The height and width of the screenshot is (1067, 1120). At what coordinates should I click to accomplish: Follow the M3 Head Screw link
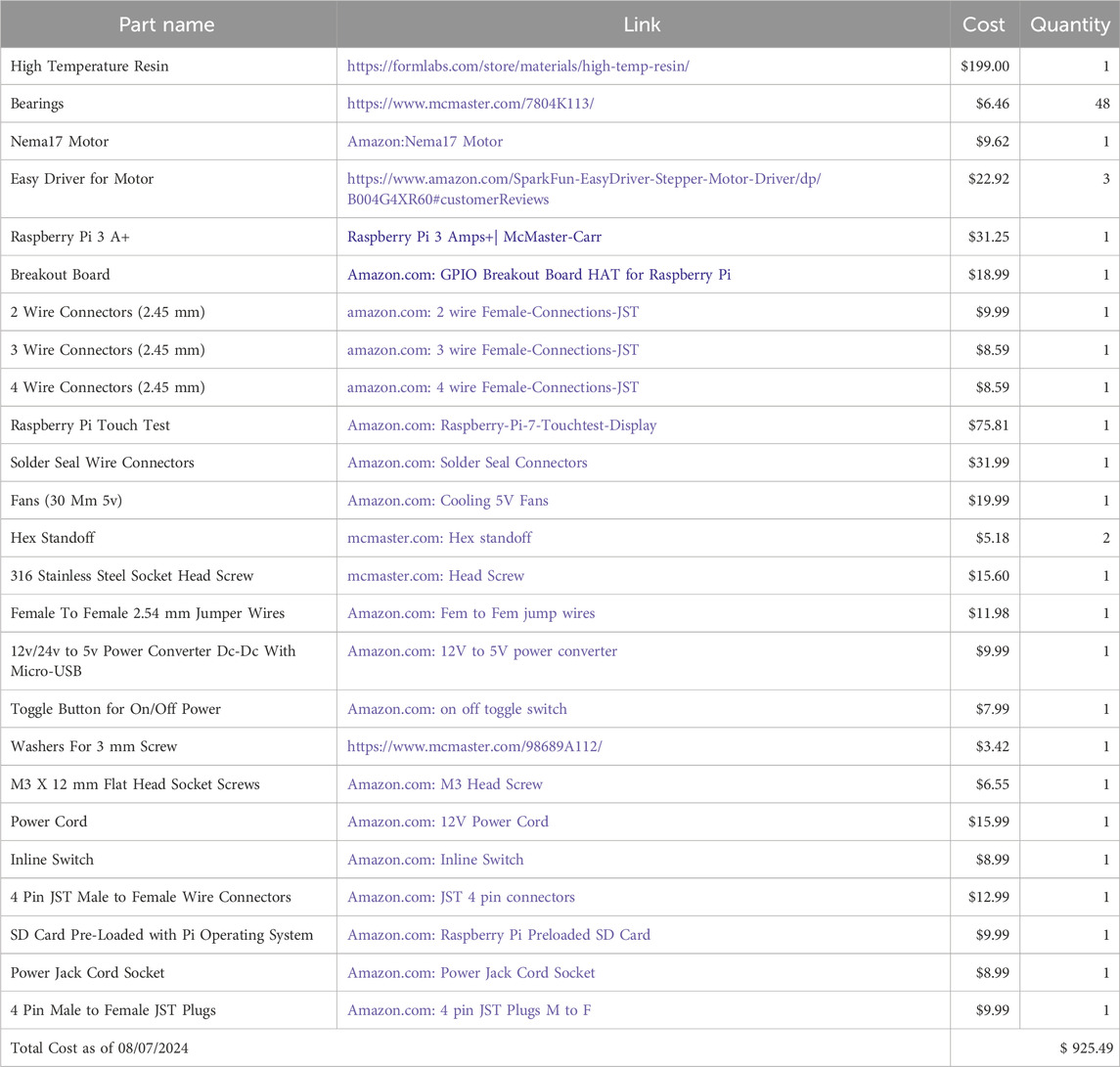coord(445,784)
